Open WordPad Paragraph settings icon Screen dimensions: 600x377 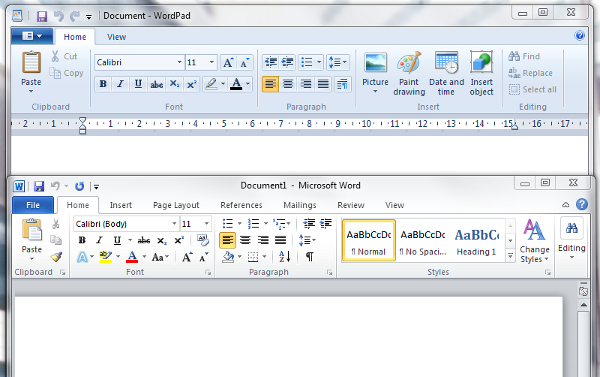tap(342, 84)
